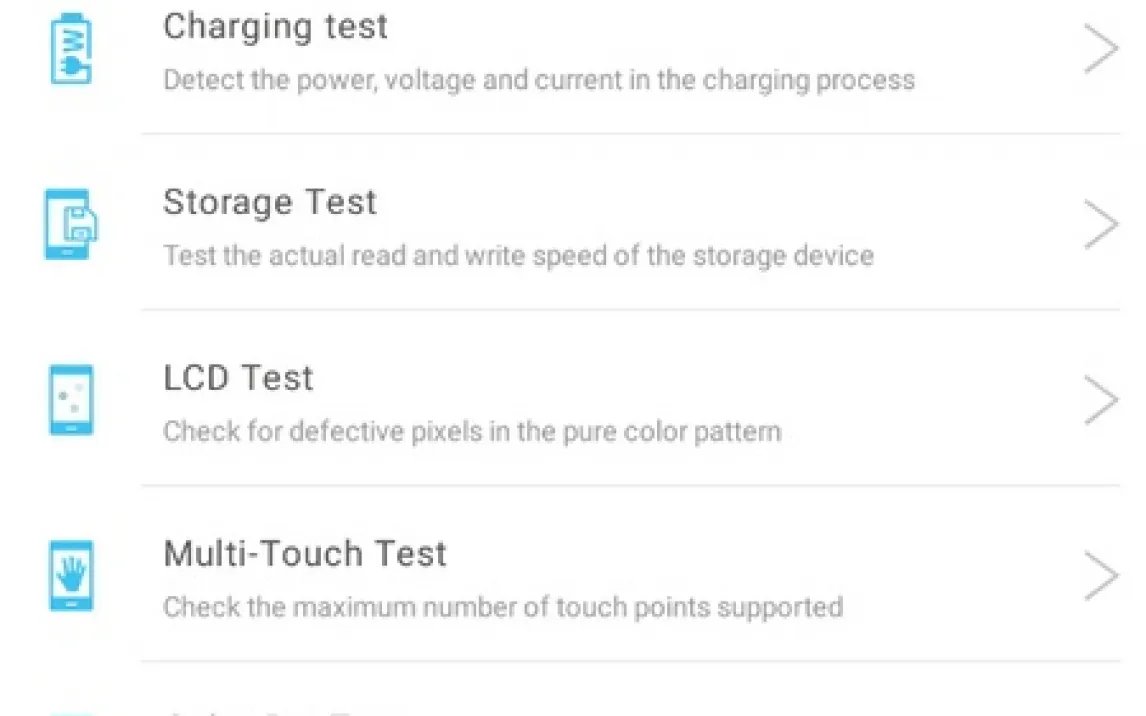This screenshot has height=716, width=1146.
Task: Tap 'Check the maximum number of touch points' text
Action: point(502,607)
